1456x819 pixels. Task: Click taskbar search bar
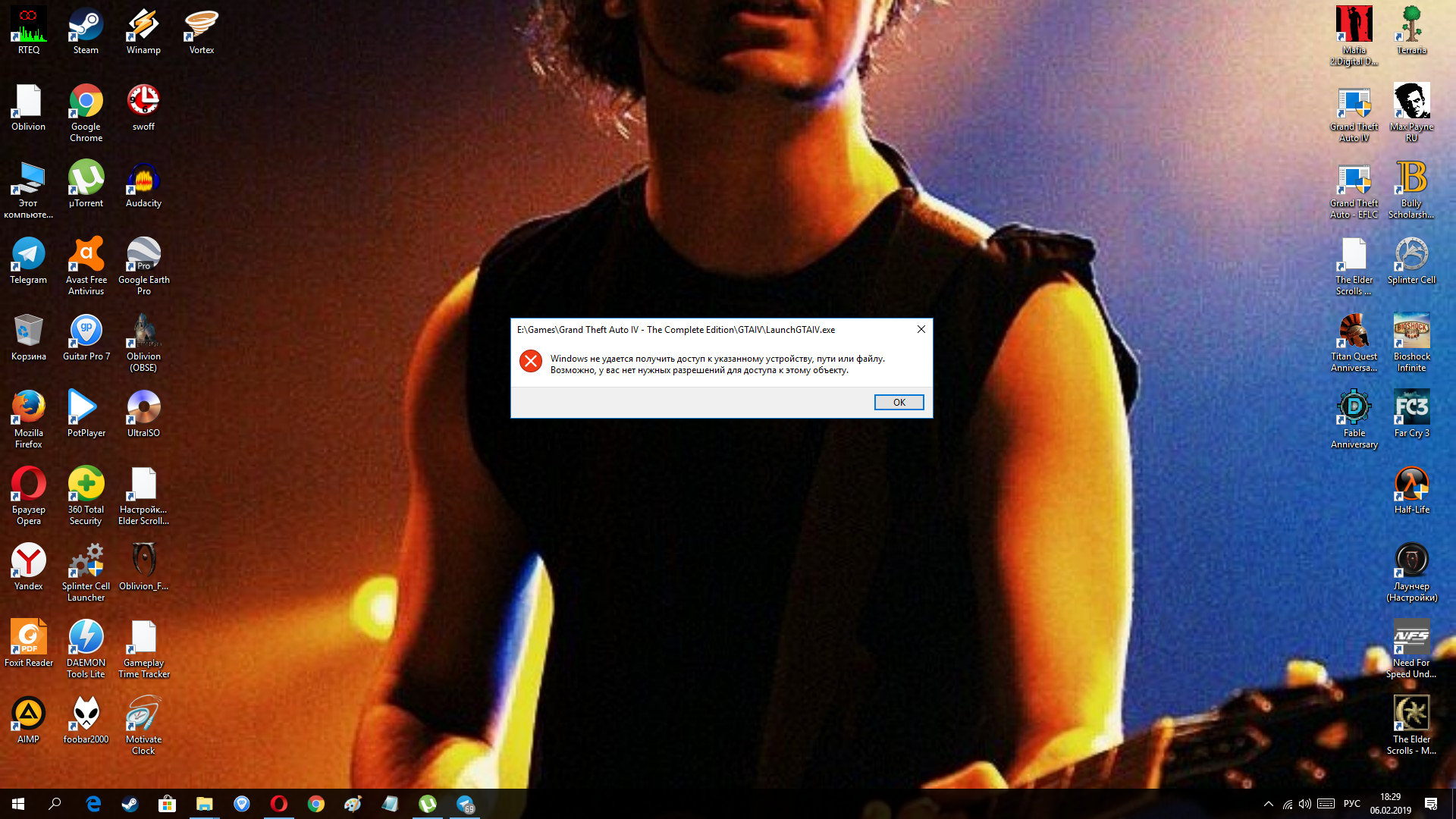[x=55, y=804]
